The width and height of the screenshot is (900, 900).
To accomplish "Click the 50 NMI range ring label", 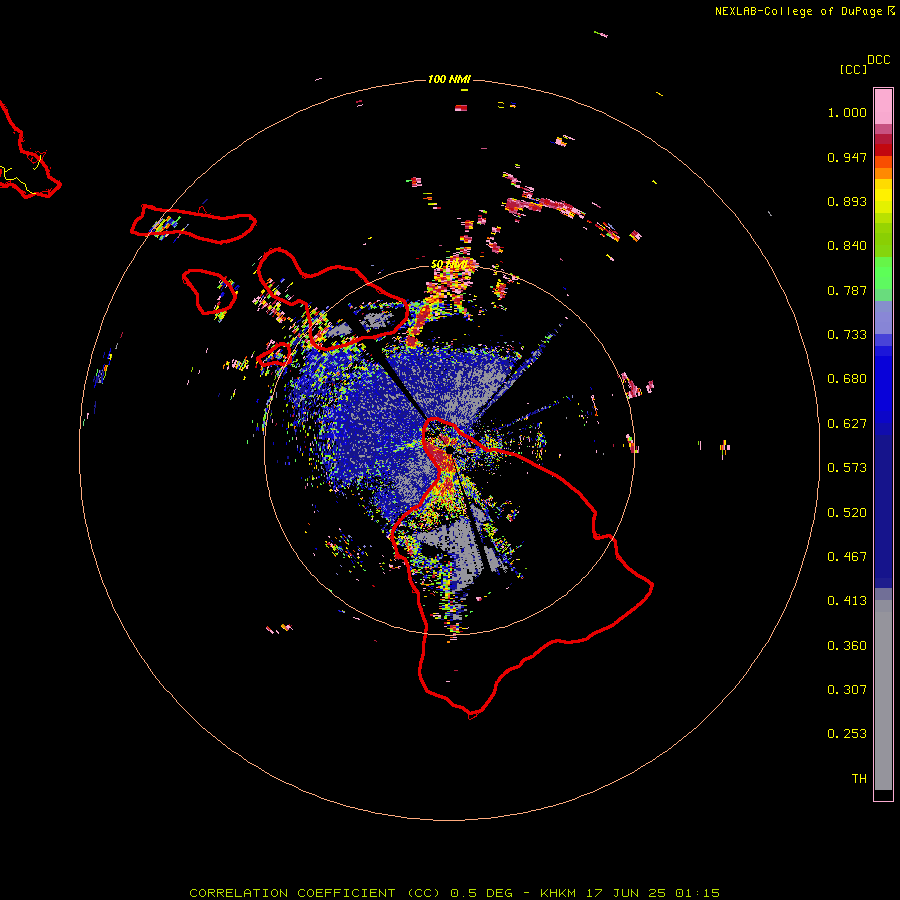I will point(449,265).
